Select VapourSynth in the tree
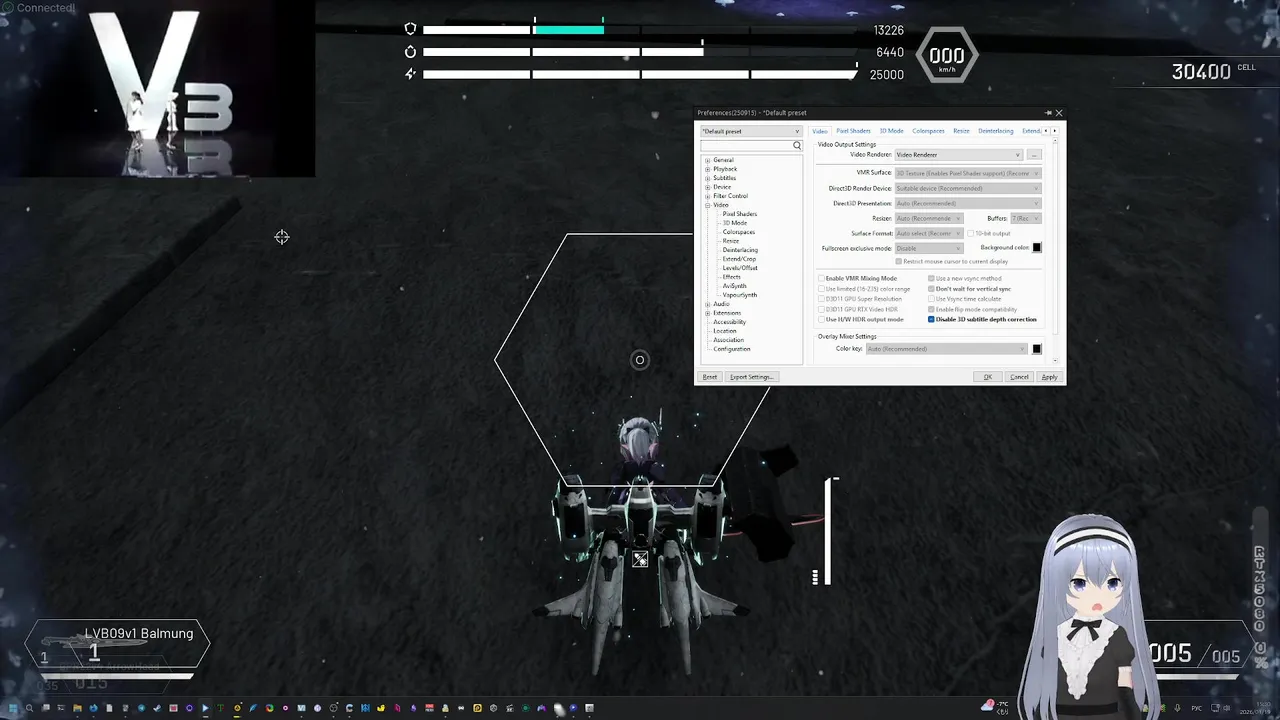Viewport: 1280px width, 720px height. (740, 295)
